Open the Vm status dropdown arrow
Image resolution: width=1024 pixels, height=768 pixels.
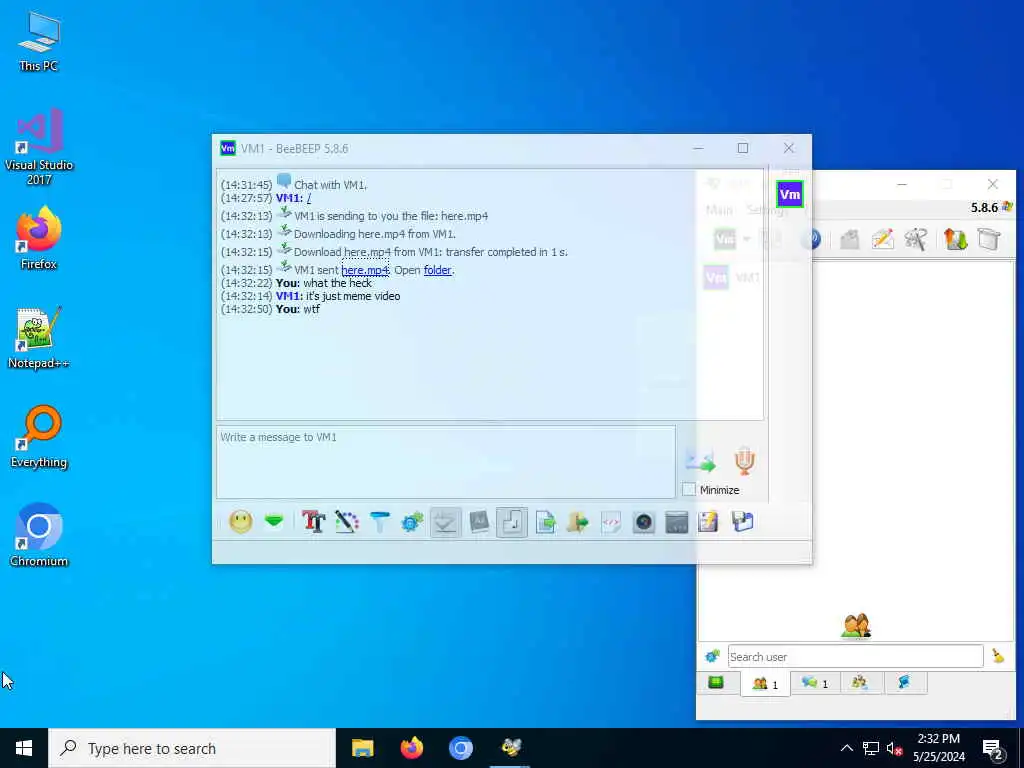point(746,240)
